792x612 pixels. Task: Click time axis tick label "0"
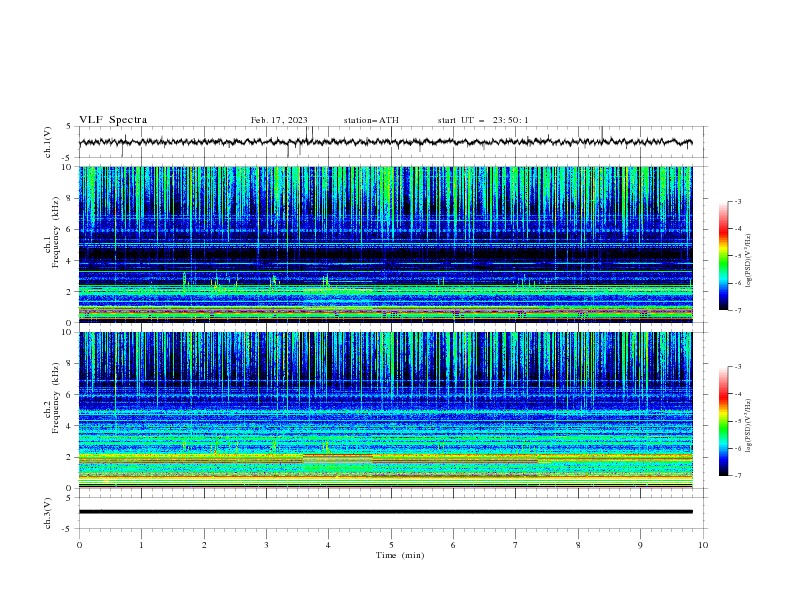point(79,545)
